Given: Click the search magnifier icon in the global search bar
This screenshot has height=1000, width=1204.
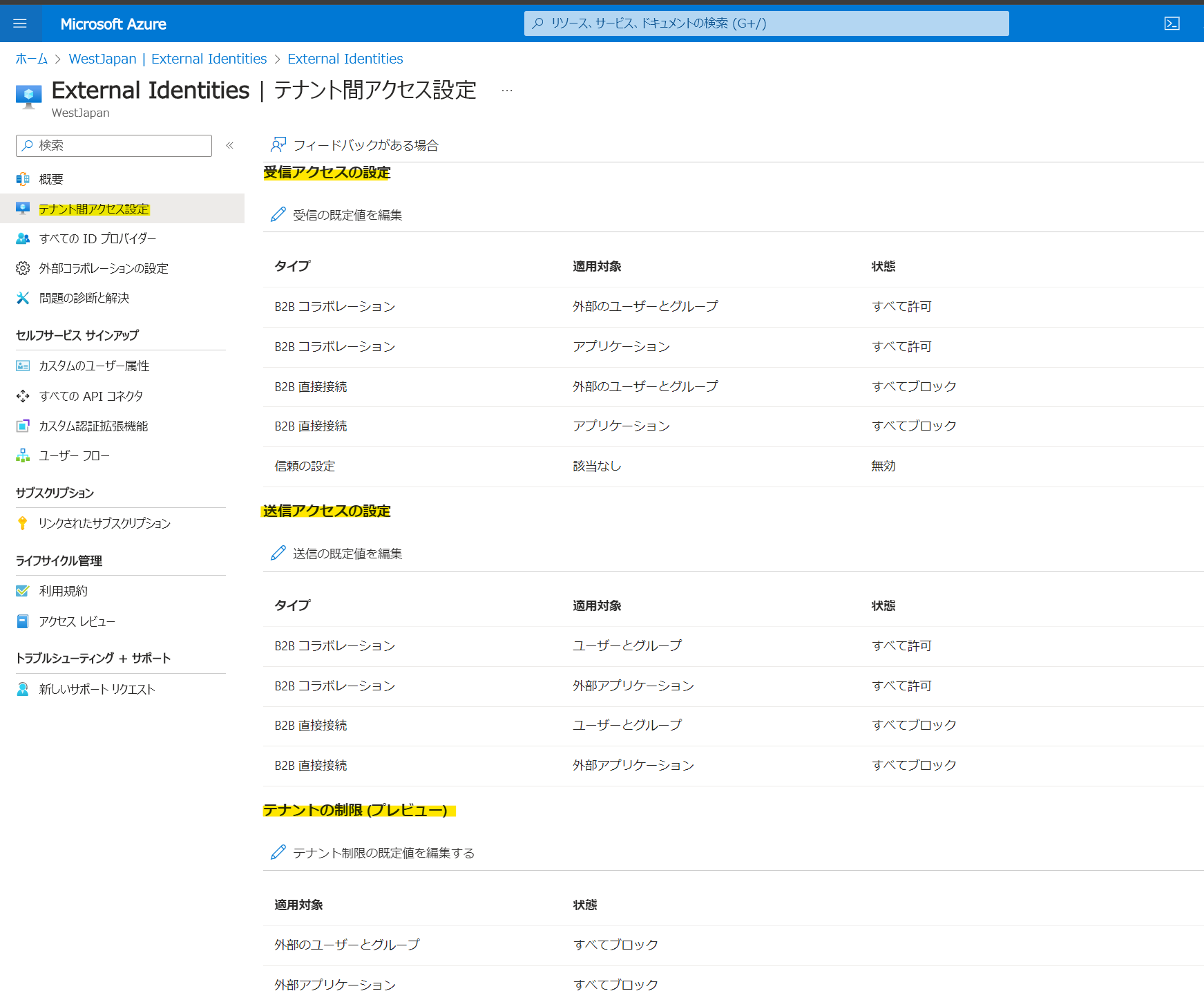Looking at the screenshot, I should [538, 23].
